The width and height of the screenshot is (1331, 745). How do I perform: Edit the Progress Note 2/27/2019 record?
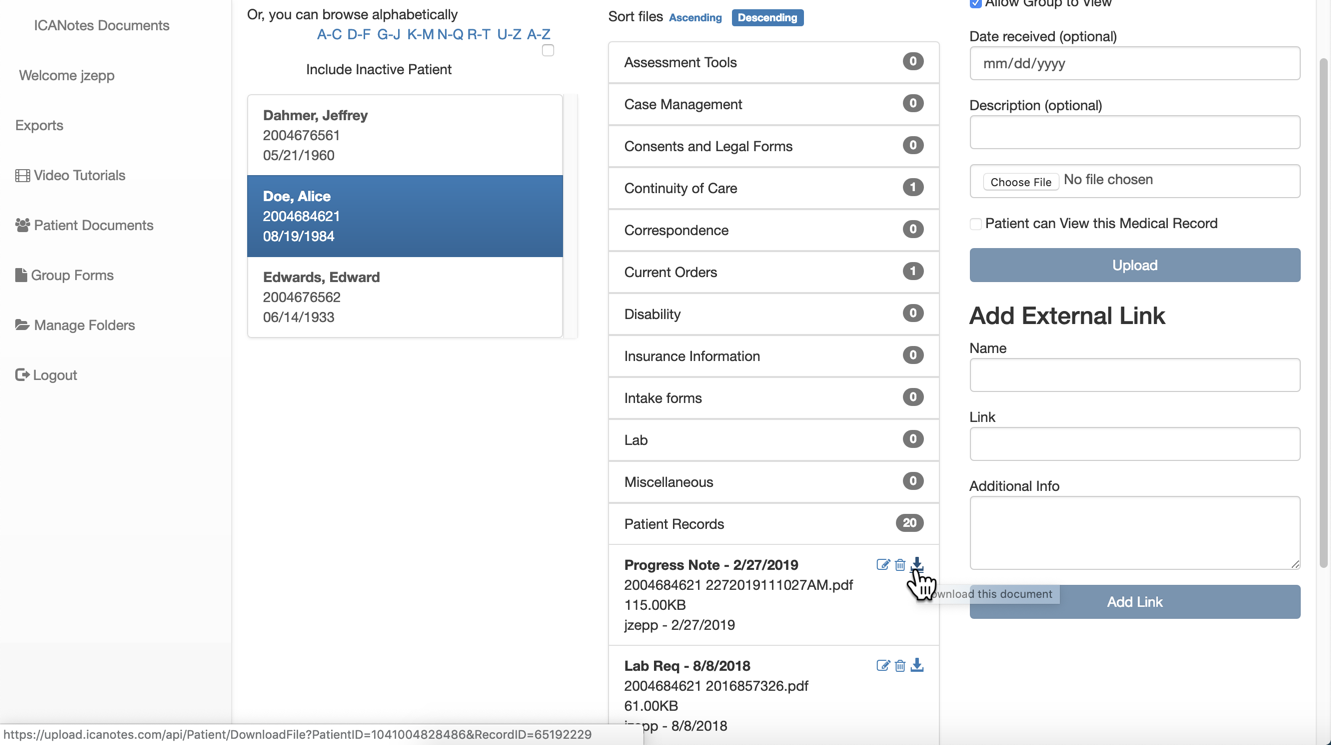tap(883, 565)
